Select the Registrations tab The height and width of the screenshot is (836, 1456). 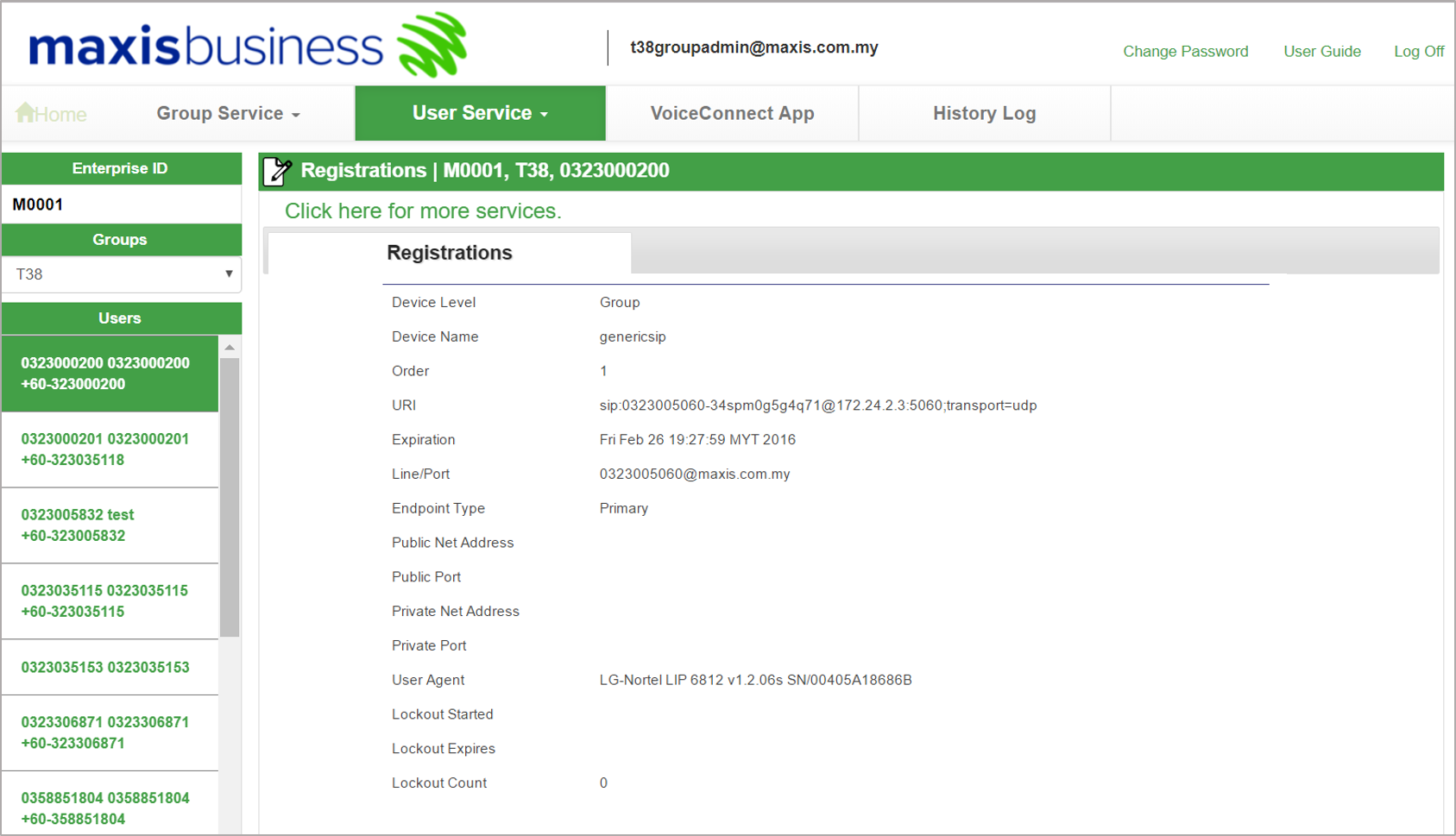[x=449, y=253]
